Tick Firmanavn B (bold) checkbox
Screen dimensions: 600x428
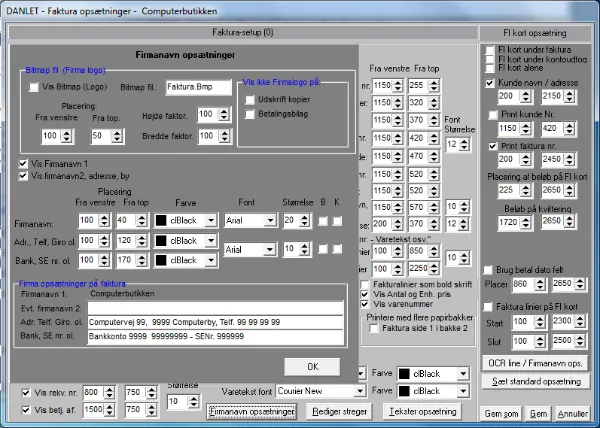323,221
